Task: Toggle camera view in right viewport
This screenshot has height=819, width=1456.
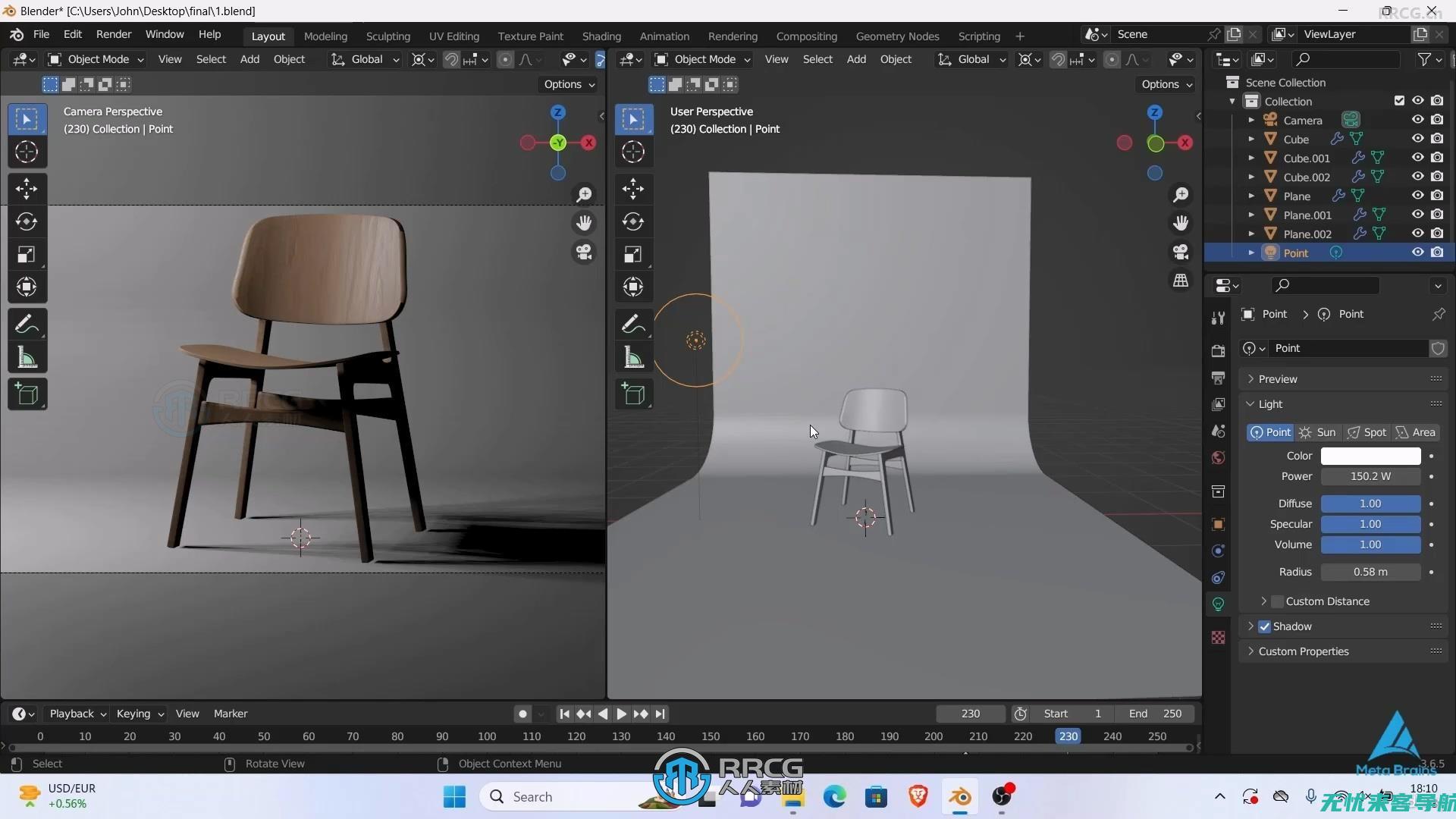Action: tap(1181, 252)
